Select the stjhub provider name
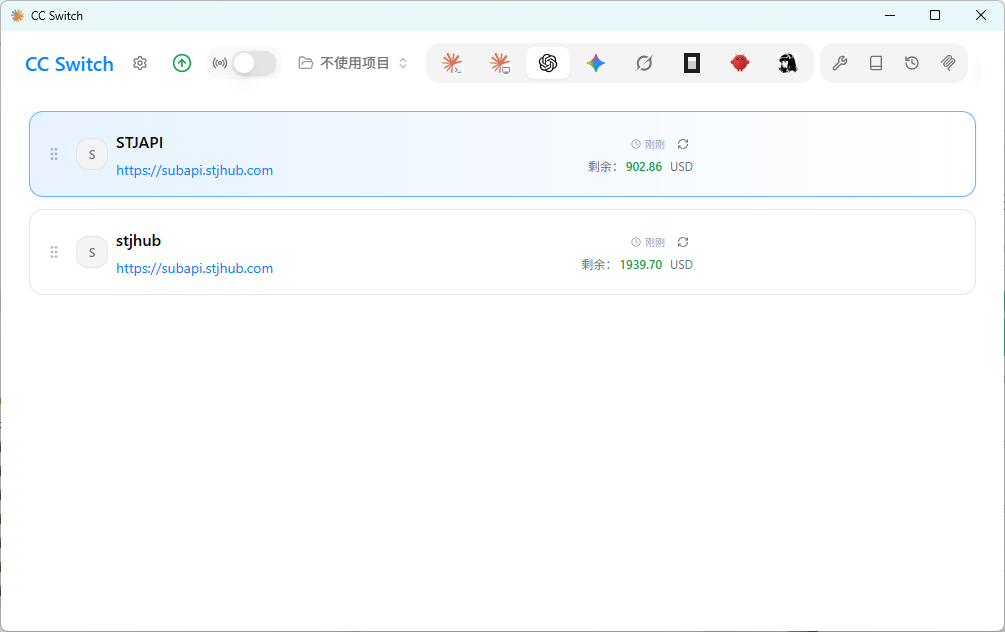The height and width of the screenshot is (632, 1005). click(138, 241)
